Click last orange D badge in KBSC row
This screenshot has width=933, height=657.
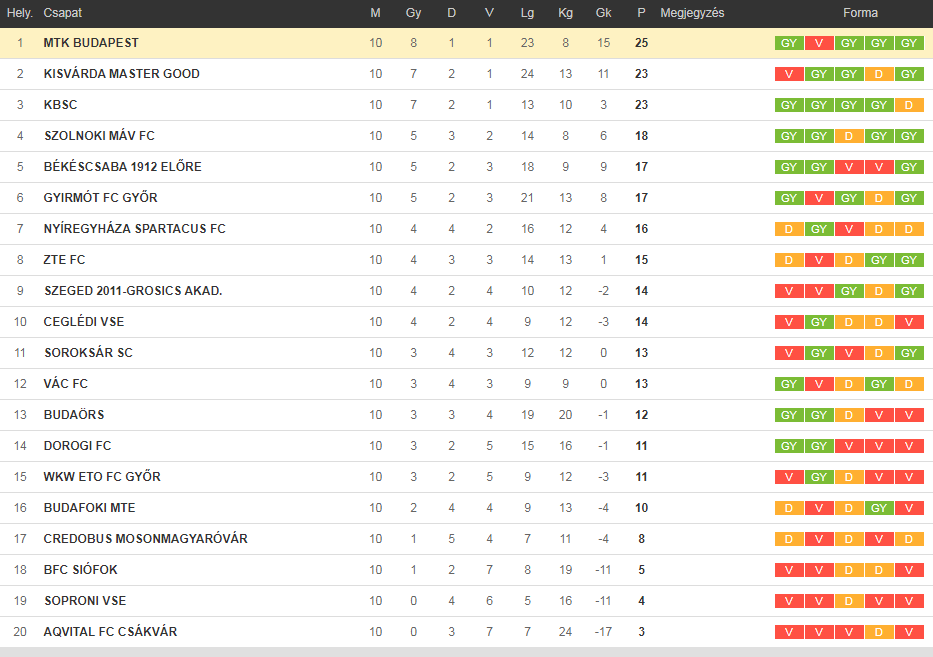(x=909, y=105)
